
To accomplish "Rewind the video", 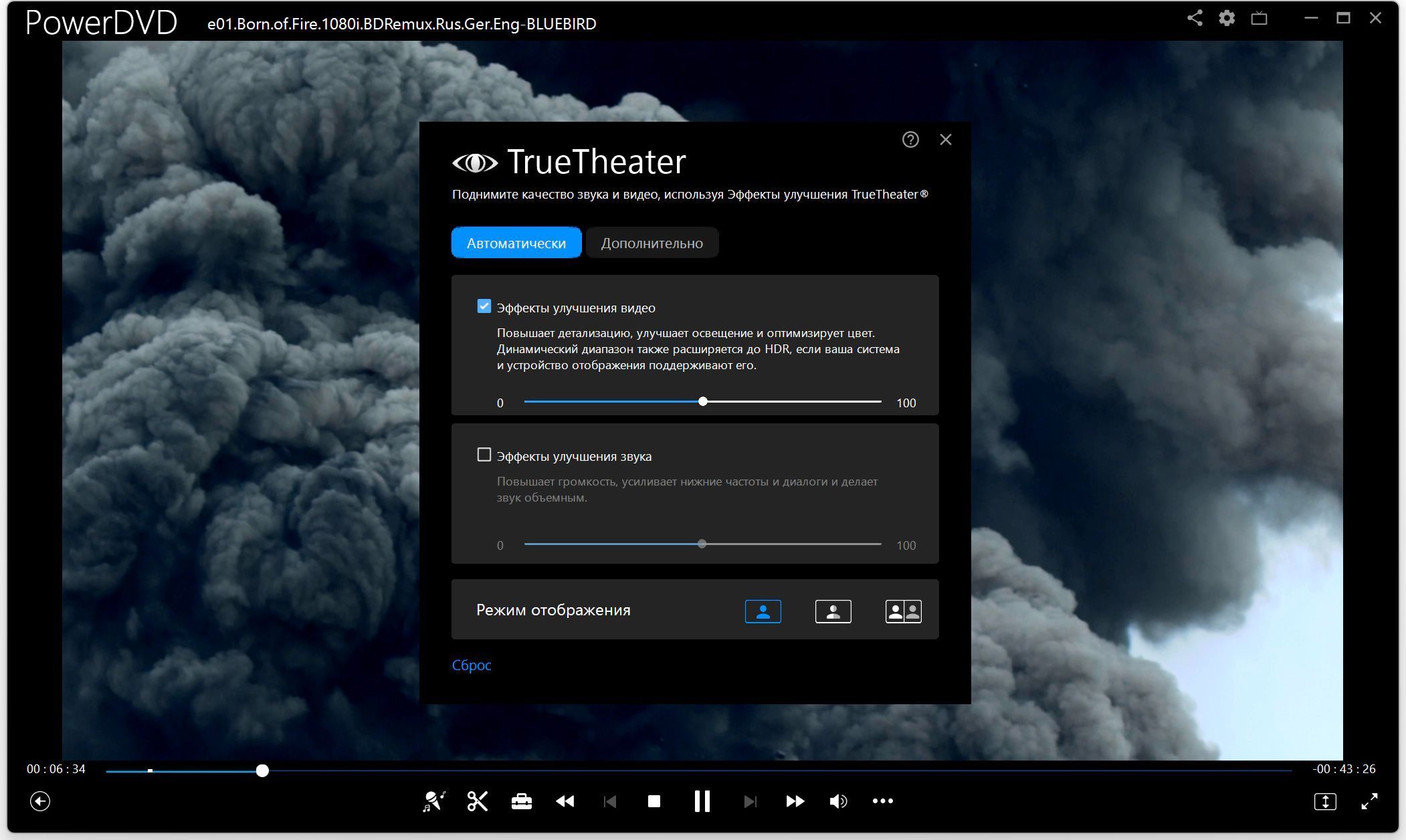I will pos(565,801).
